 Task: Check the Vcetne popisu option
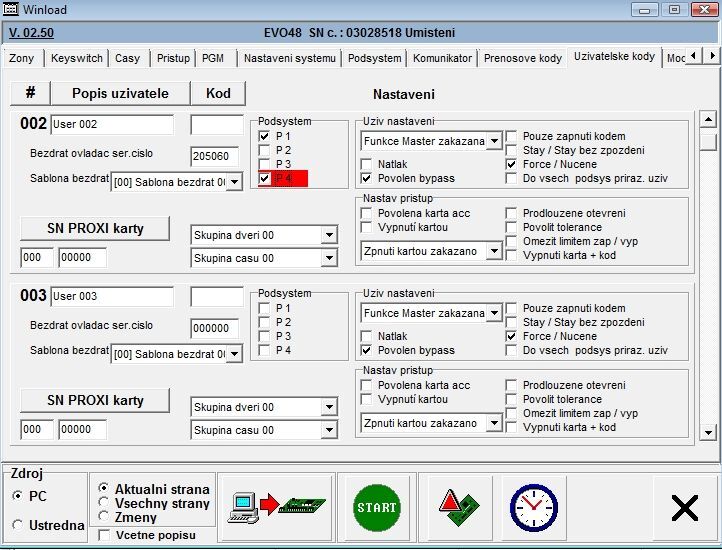click(x=105, y=536)
